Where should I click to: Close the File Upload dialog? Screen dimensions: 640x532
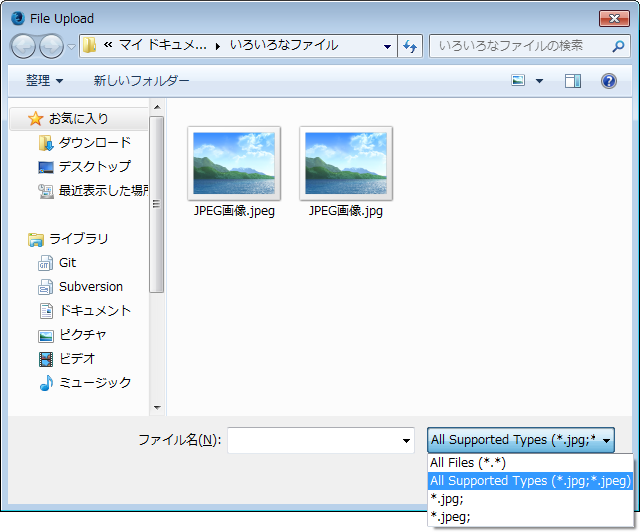[x=614, y=18]
